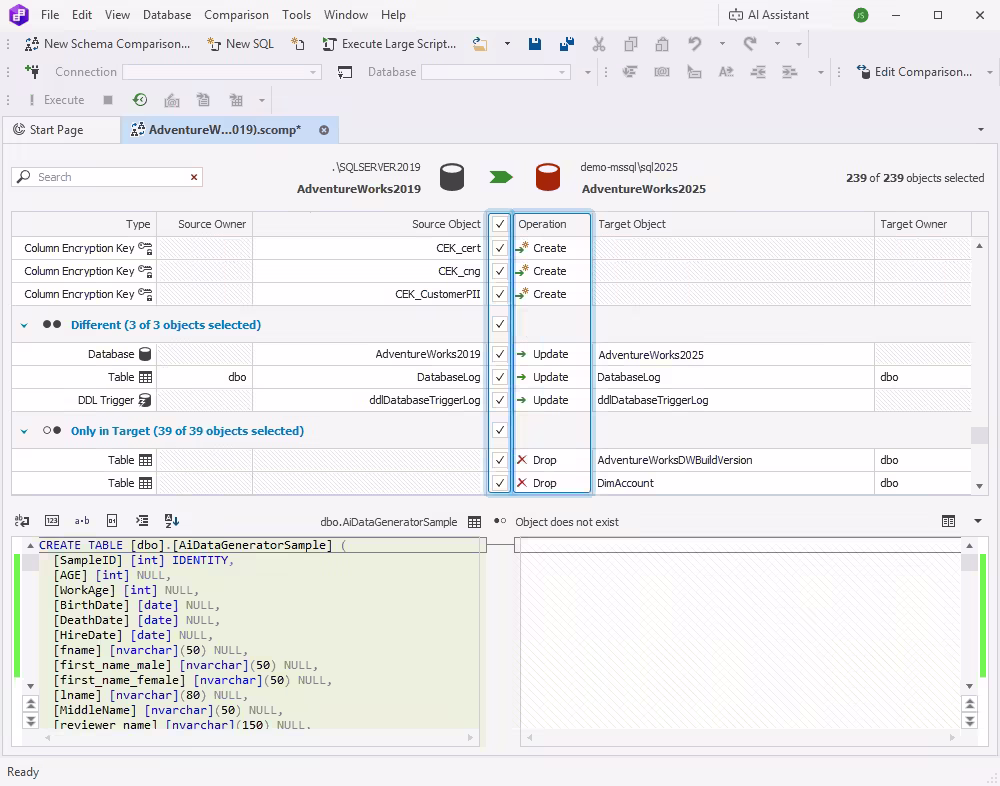The image size is (1000, 786).
Task: Click the grid vertical scrollbar thumb
Action: [979, 435]
